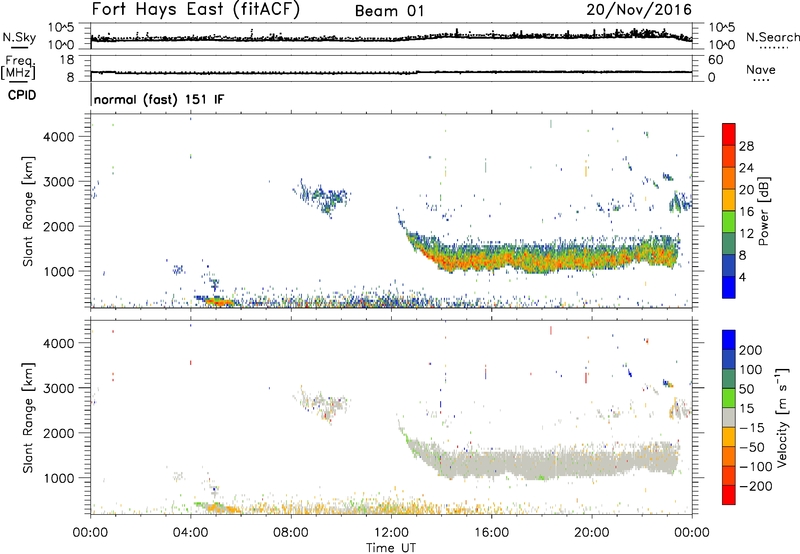Click the 'N.Sky' legend label

(19, 37)
